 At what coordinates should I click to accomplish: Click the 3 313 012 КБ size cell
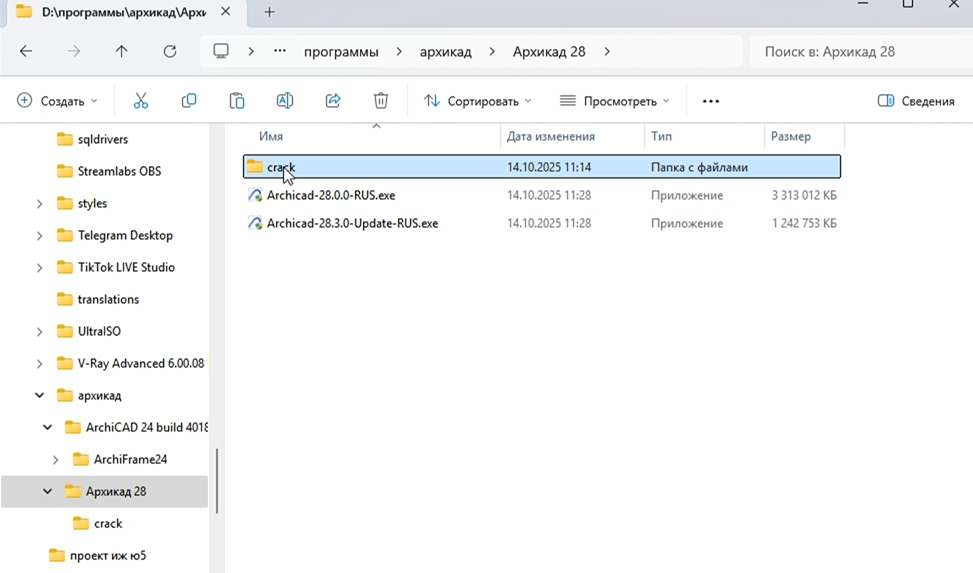tap(804, 195)
